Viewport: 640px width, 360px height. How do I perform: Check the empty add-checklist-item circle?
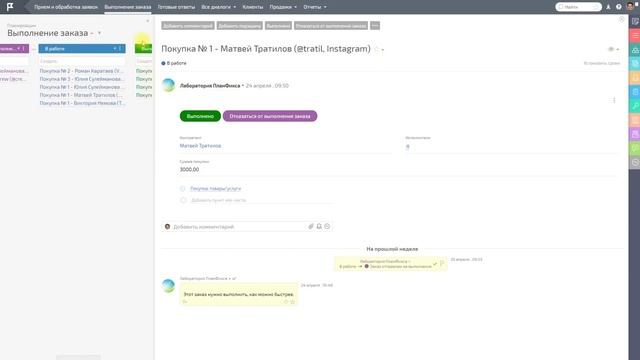(x=183, y=200)
